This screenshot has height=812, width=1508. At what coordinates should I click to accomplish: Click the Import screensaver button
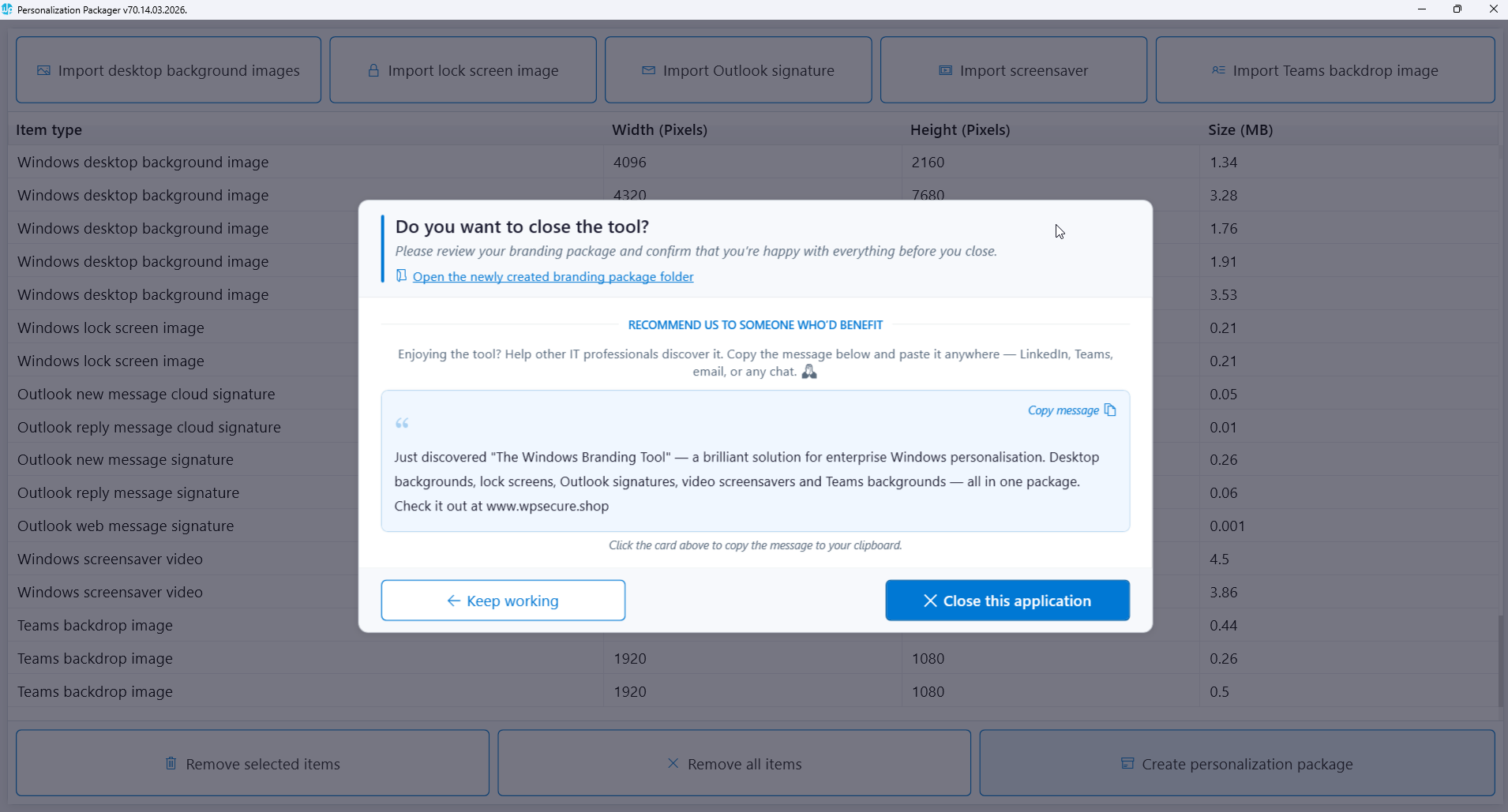click(x=1013, y=70)
